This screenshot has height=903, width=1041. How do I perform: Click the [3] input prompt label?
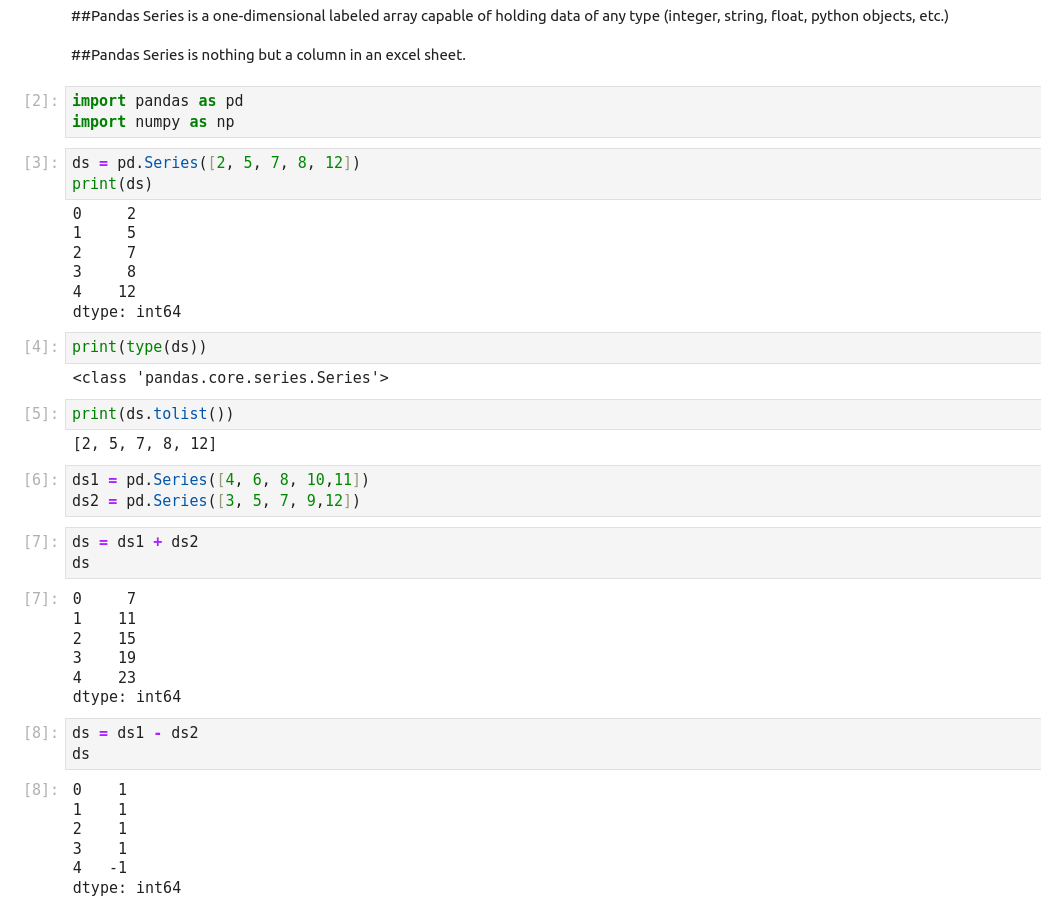[41, 163]
